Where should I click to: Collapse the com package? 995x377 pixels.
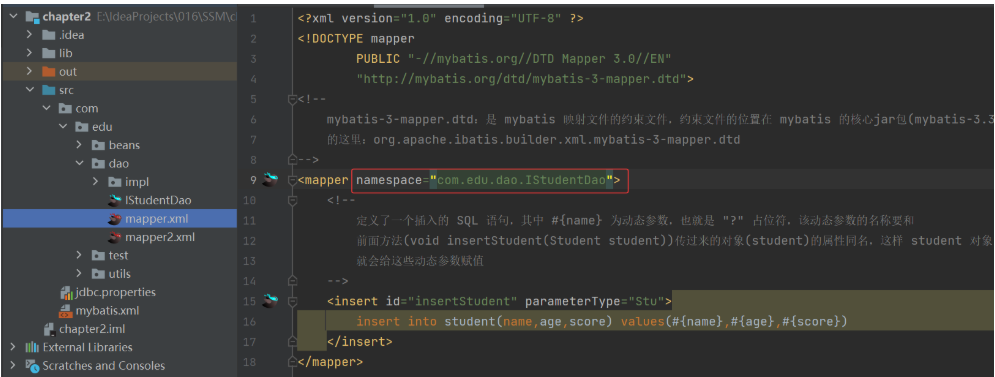pyautogui.click(x=46, y=109)
